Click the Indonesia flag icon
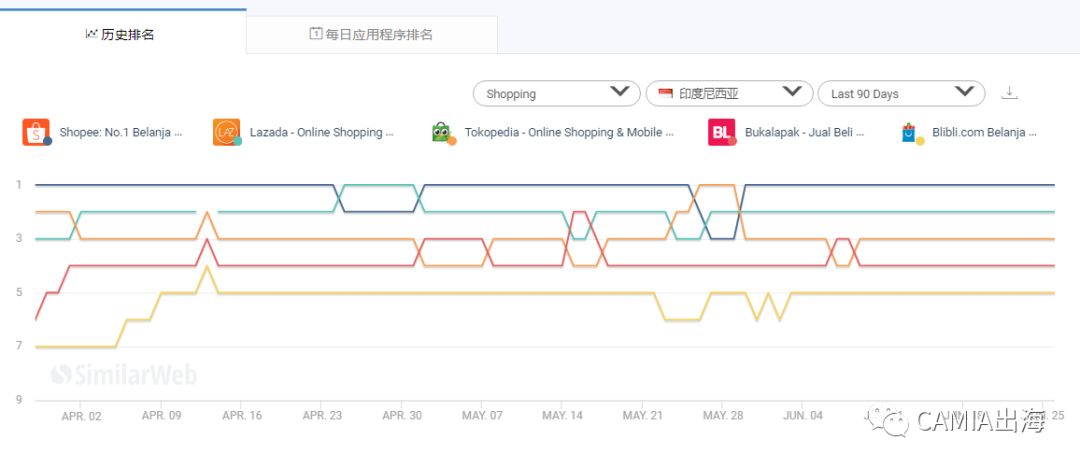Viewport: 1080px width, 468px height. tap(665, 93)
